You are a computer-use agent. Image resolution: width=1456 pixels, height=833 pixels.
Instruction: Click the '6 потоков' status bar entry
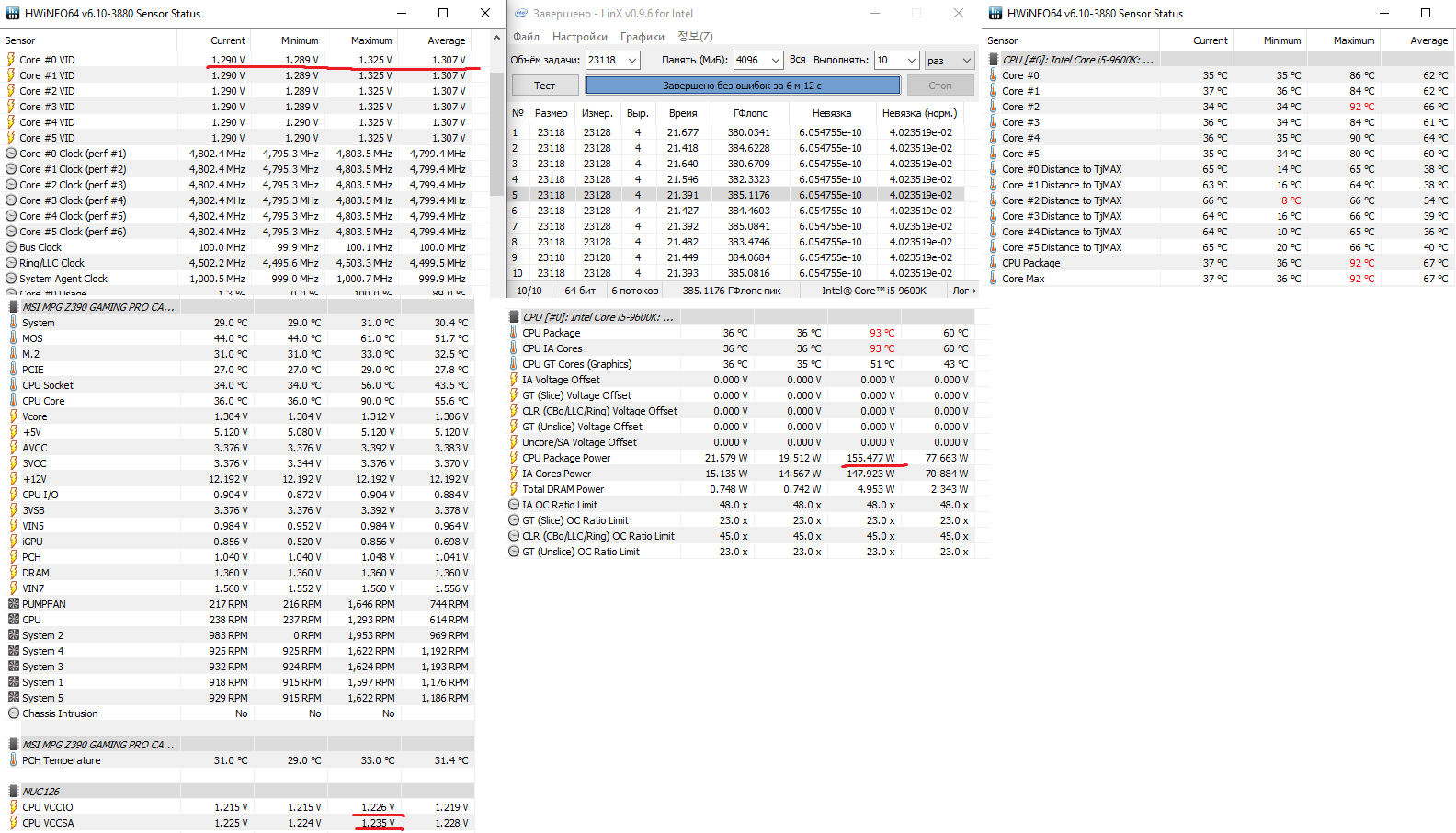[x=635, y=291]
